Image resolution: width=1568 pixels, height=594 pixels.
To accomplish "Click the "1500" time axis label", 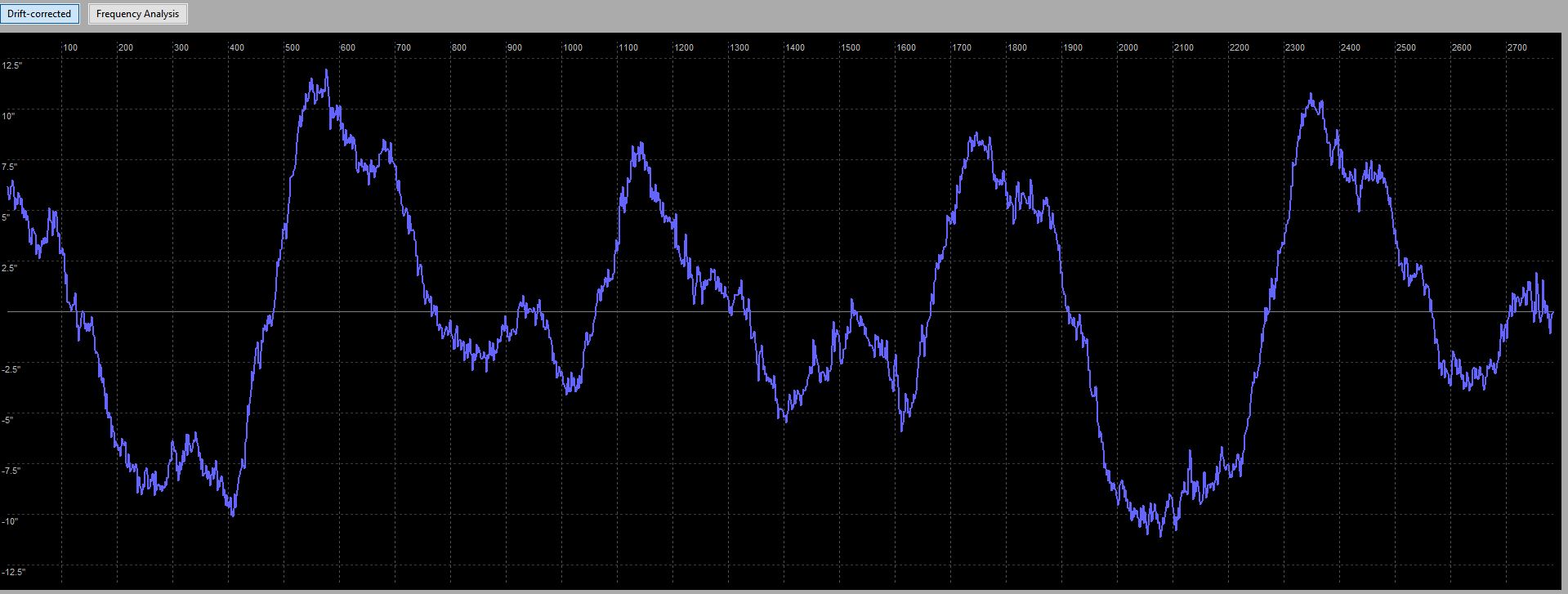I will coord(851,47).
